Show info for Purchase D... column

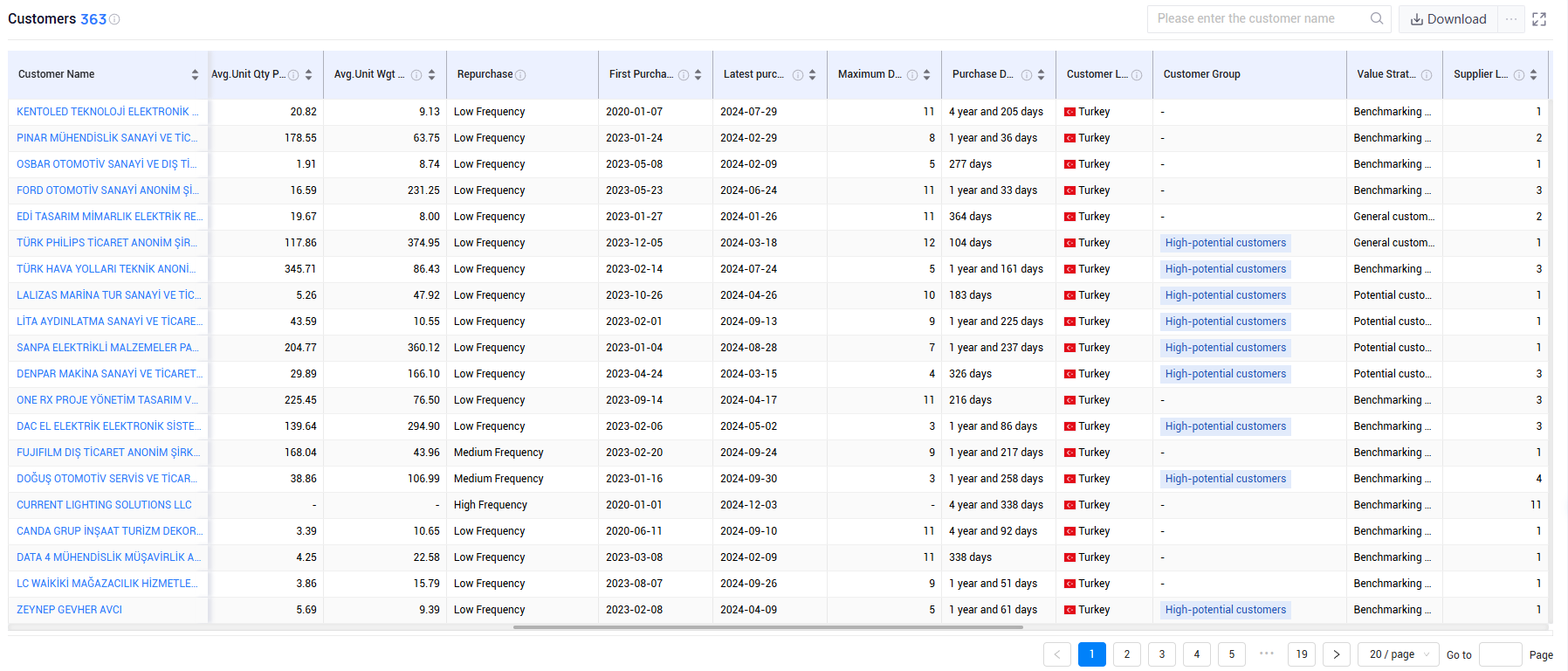pos(1027,75)
